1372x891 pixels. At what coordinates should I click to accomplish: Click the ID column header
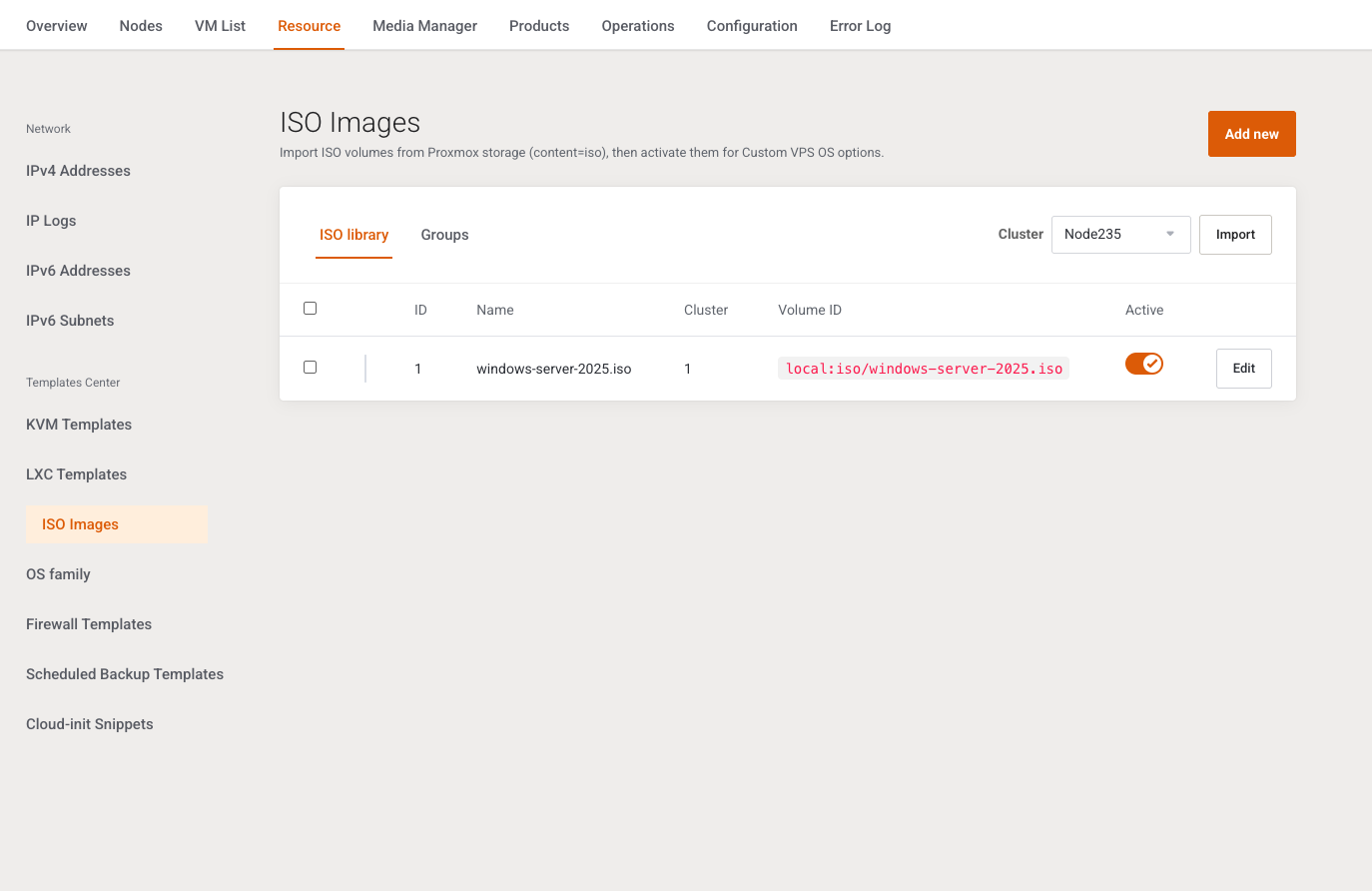click(420, 310)
